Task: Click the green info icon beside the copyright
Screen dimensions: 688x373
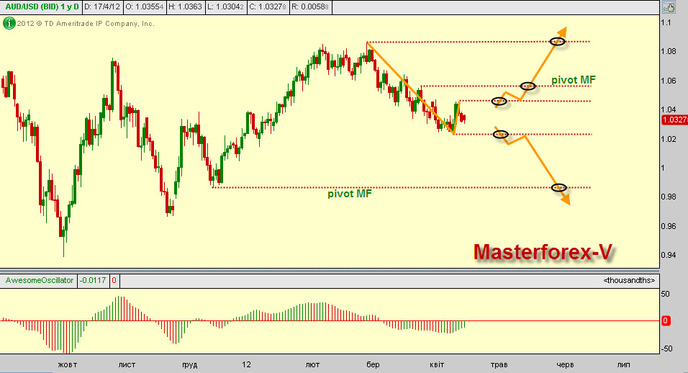Action: 9,23
